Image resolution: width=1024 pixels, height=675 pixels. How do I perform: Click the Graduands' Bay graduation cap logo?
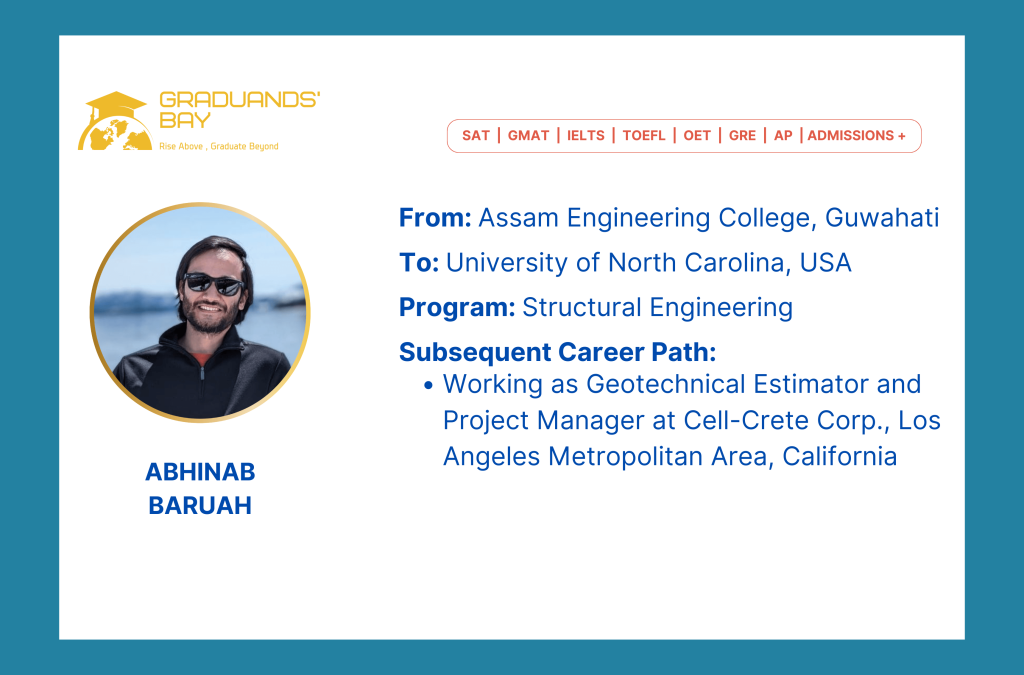click(x=114, y=121)
